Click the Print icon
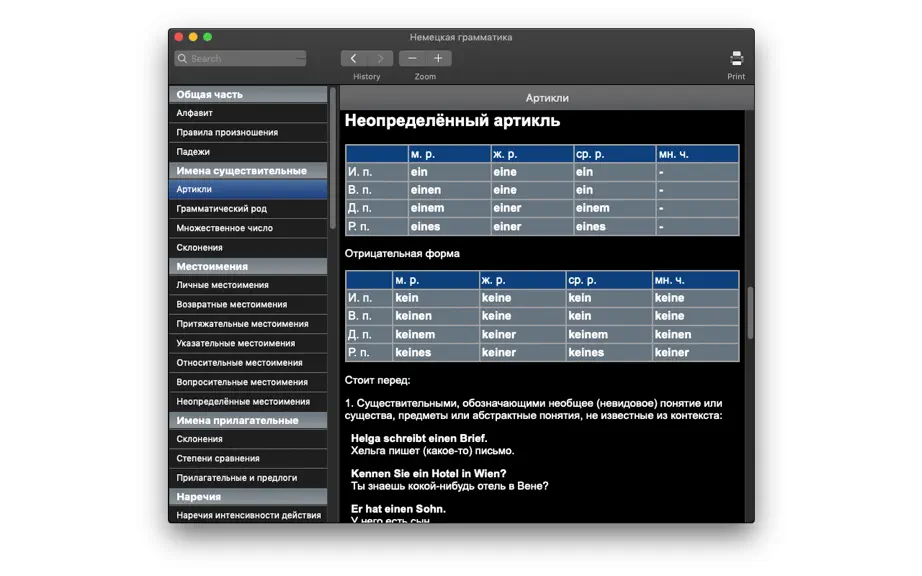 click(736, 58)
